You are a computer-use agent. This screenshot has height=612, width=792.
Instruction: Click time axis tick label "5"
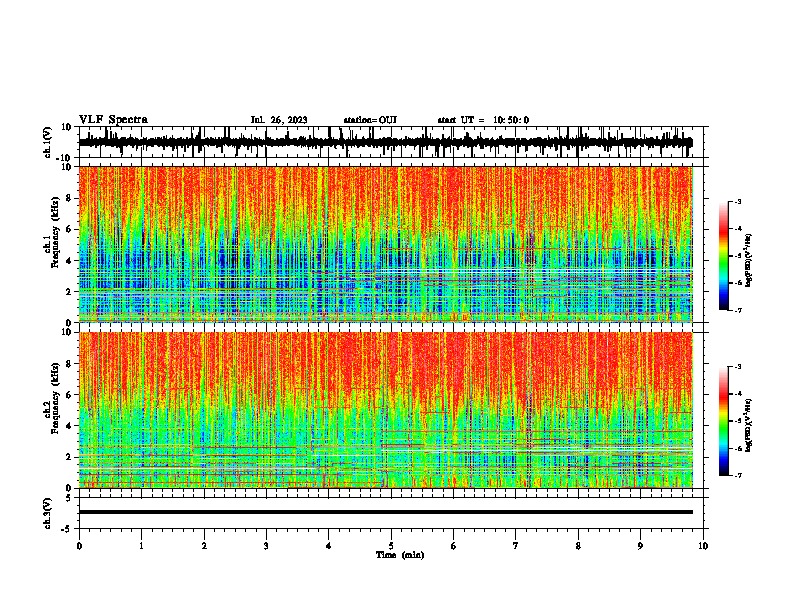[391, 546]
